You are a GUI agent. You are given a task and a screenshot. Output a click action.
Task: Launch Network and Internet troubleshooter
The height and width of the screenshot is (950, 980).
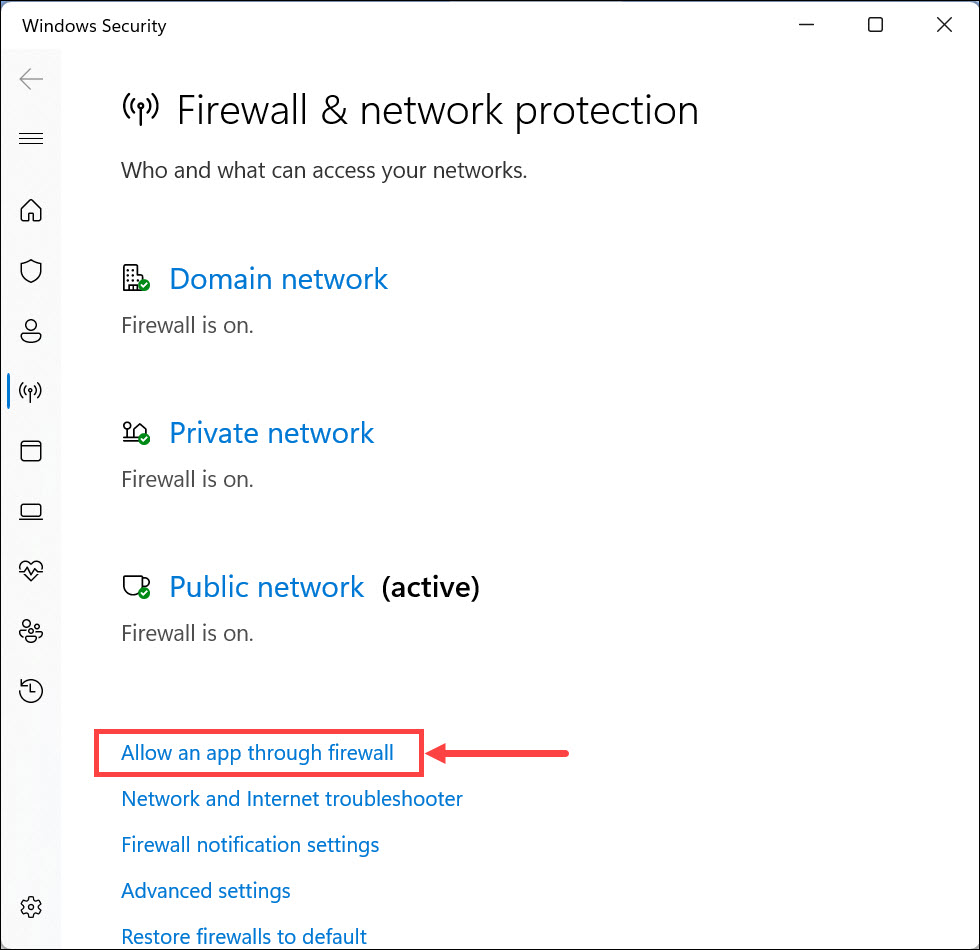click(292, 799)
